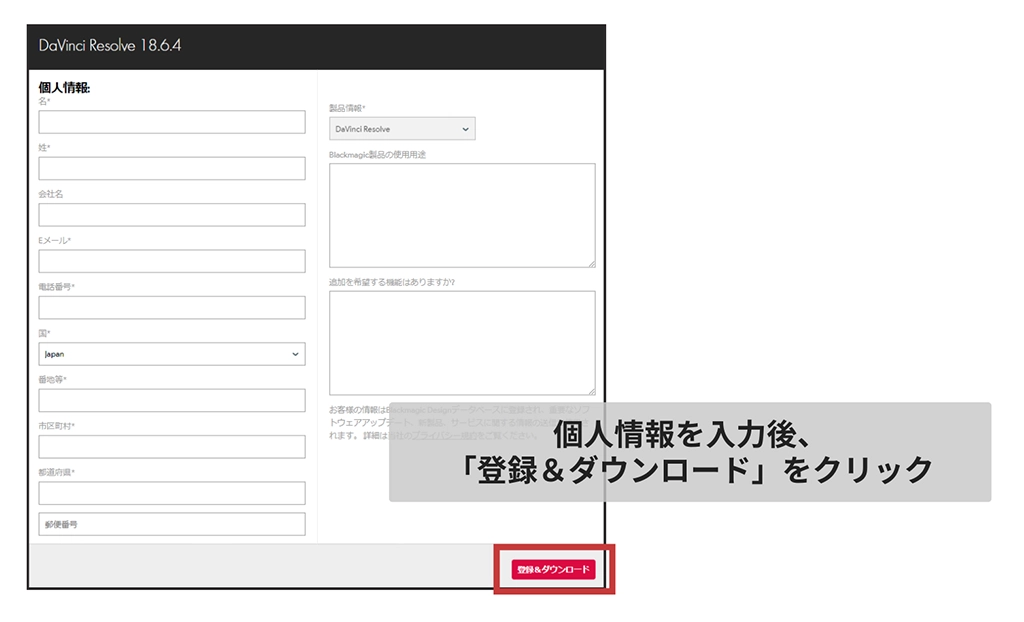The image size is (1024, 622).
Task: Select the Eメール input field
Action: coord(172,261)
